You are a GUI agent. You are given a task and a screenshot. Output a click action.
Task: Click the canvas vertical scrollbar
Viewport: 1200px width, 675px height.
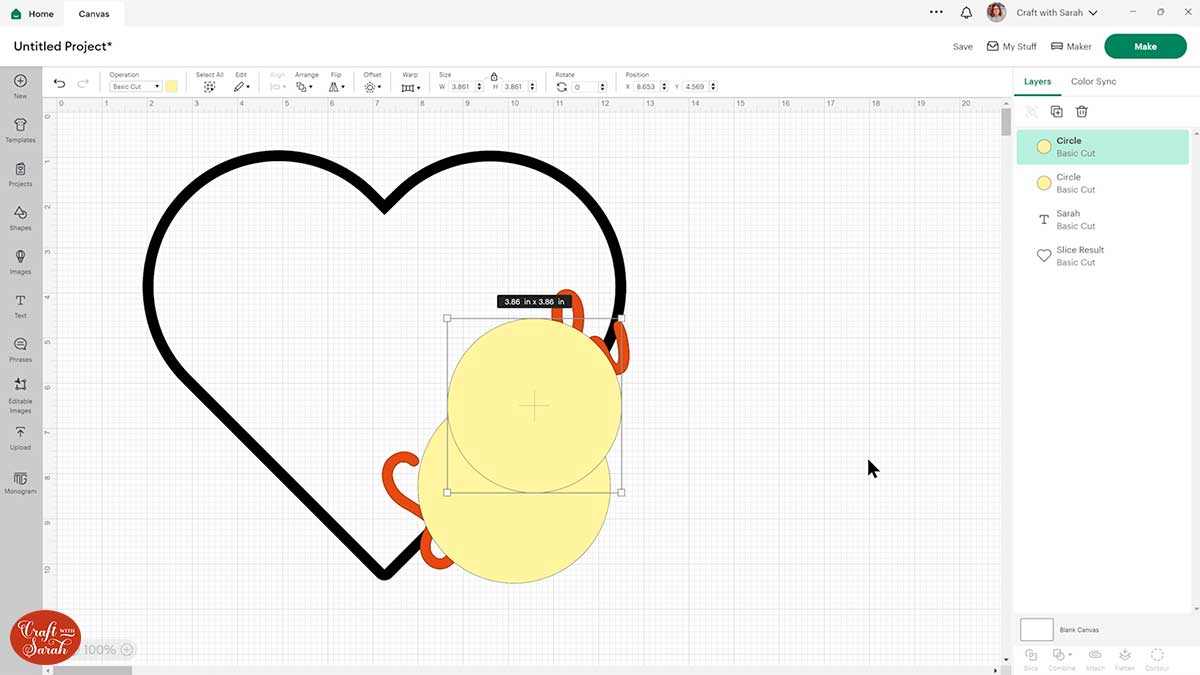tap(1006, 122)
